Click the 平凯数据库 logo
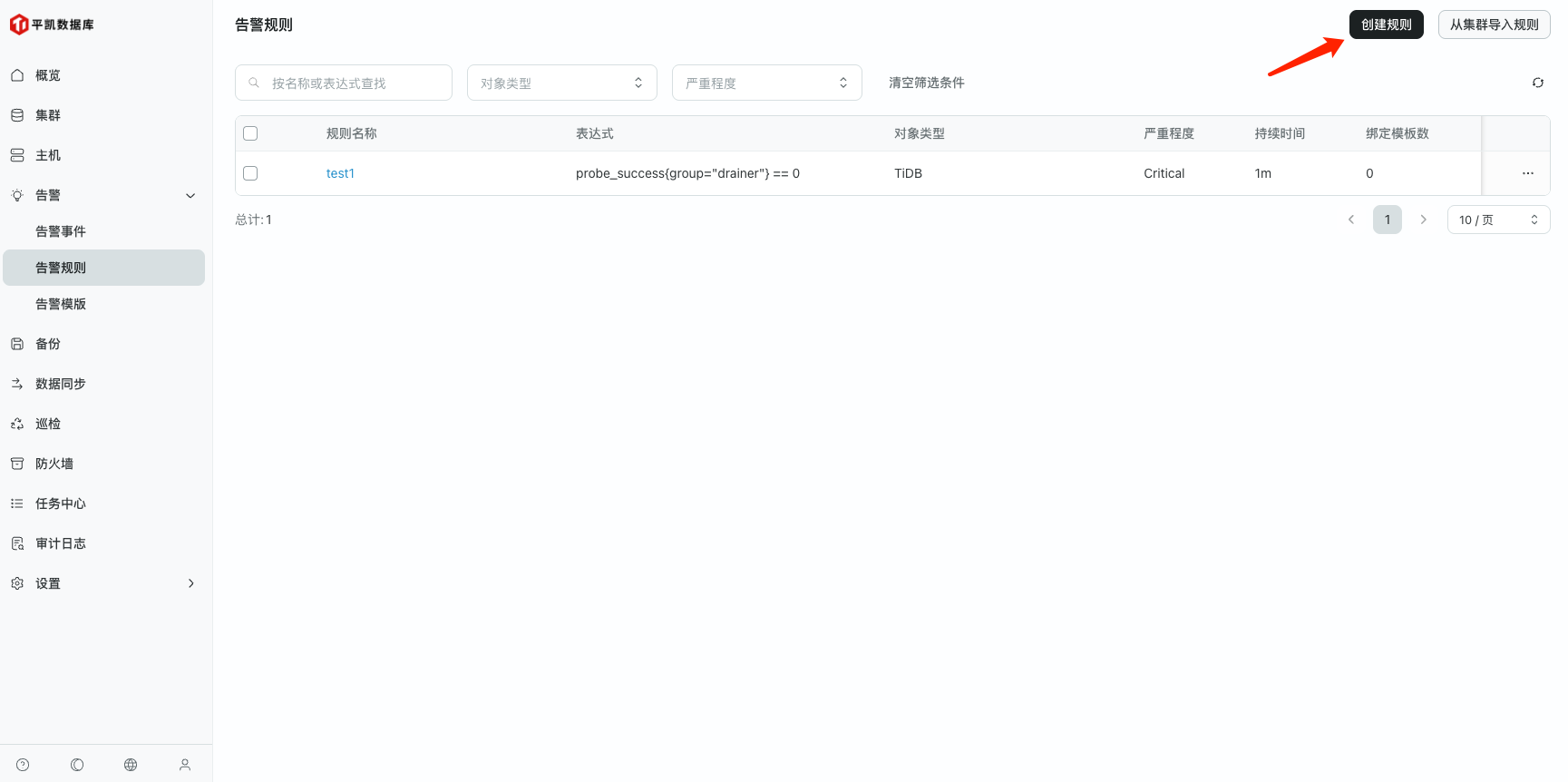 [x=52, y=24]
